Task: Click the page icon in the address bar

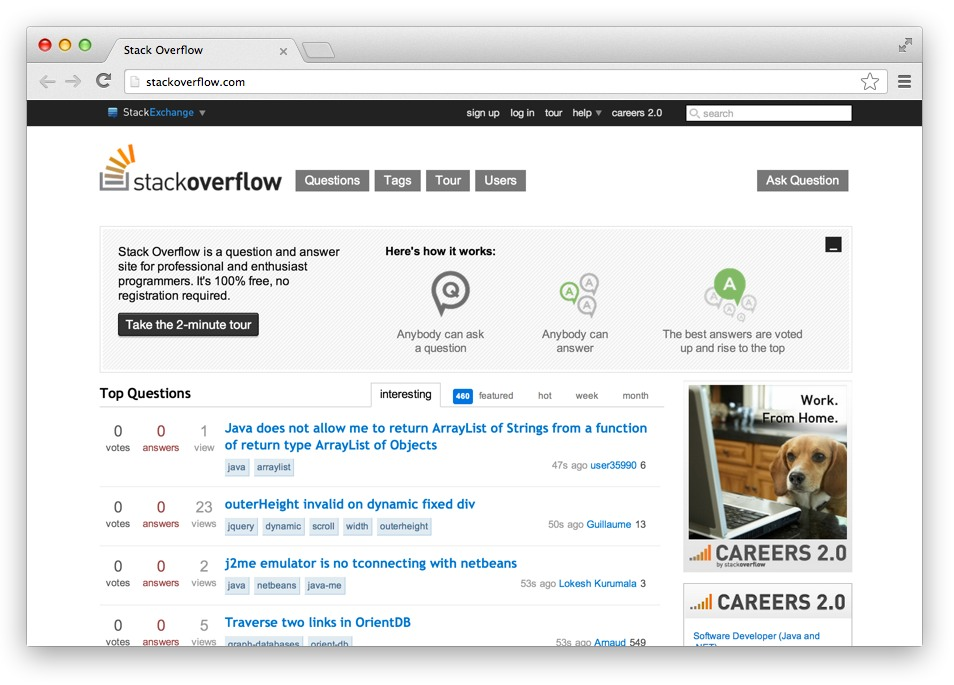Action: [x=135, y=82]
